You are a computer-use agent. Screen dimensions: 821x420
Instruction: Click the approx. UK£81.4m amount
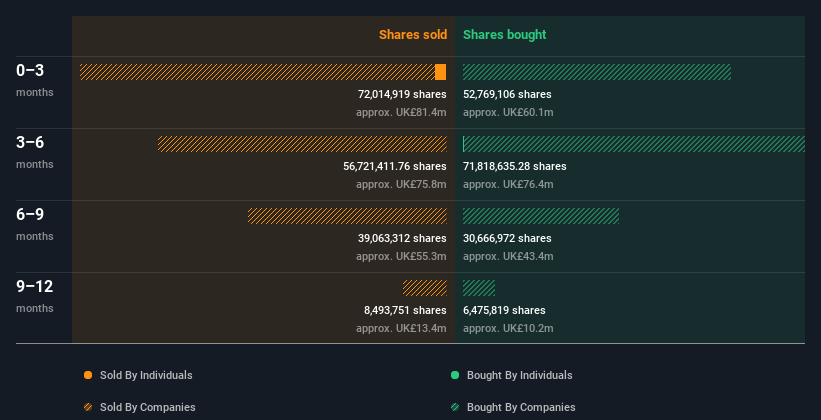(402, 113)
